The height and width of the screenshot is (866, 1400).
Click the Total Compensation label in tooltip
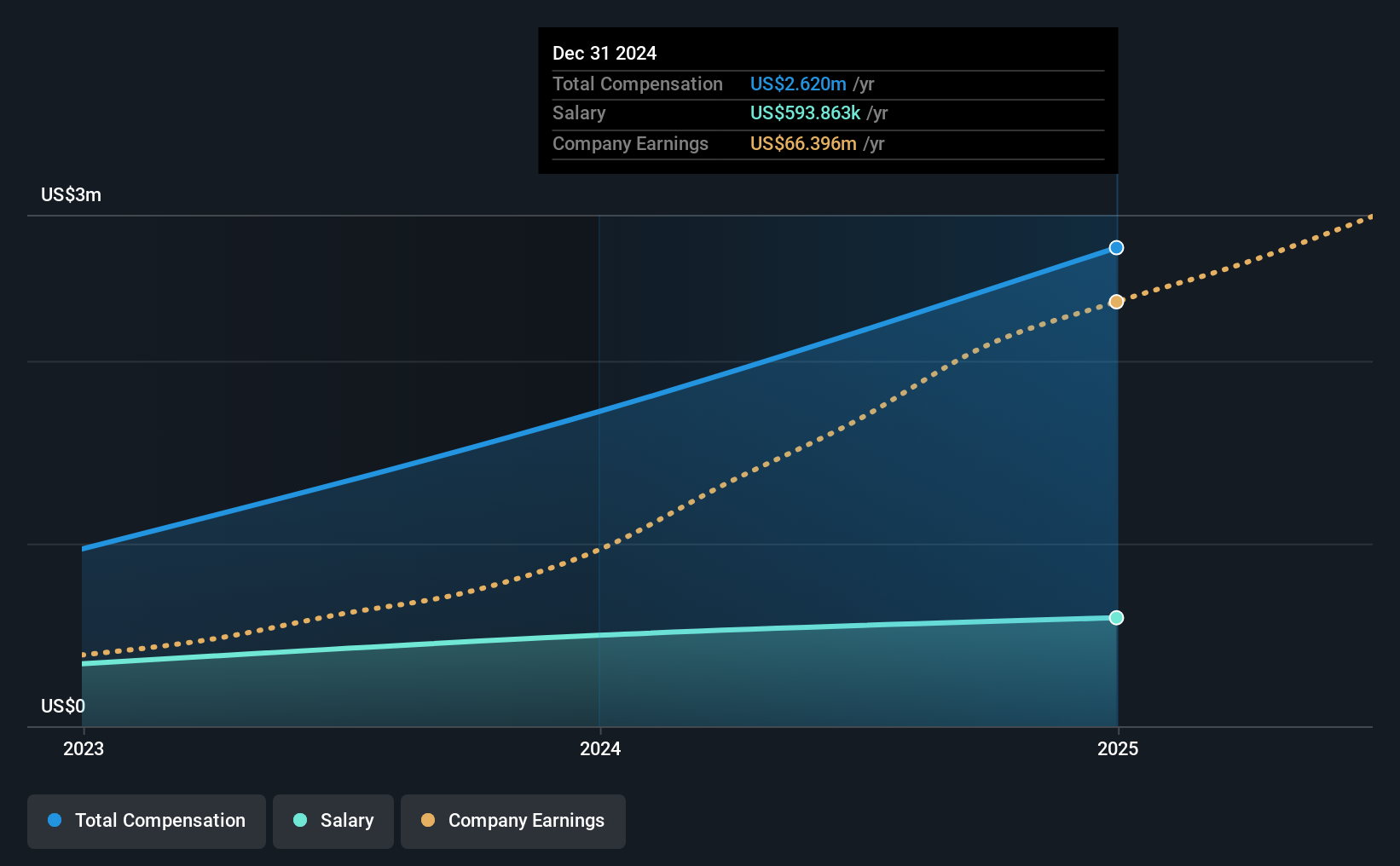[638, 84]
